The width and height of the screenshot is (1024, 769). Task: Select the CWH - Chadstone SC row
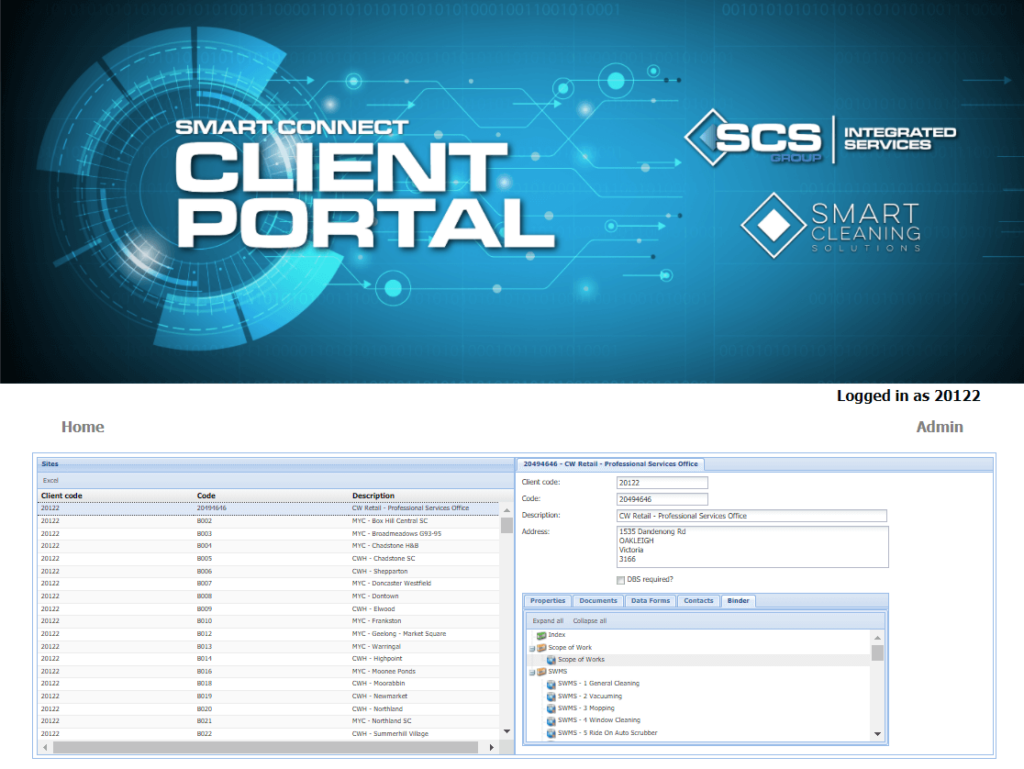(268, 559)
